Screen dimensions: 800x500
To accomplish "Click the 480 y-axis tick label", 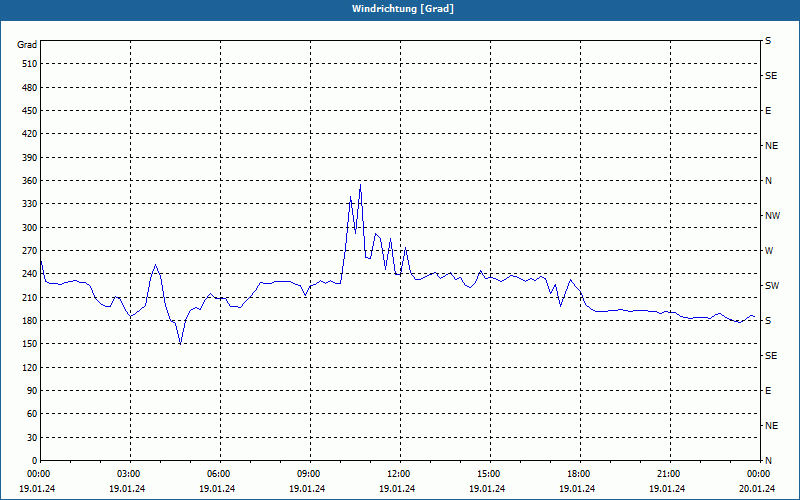I will [x=30, y=87].
